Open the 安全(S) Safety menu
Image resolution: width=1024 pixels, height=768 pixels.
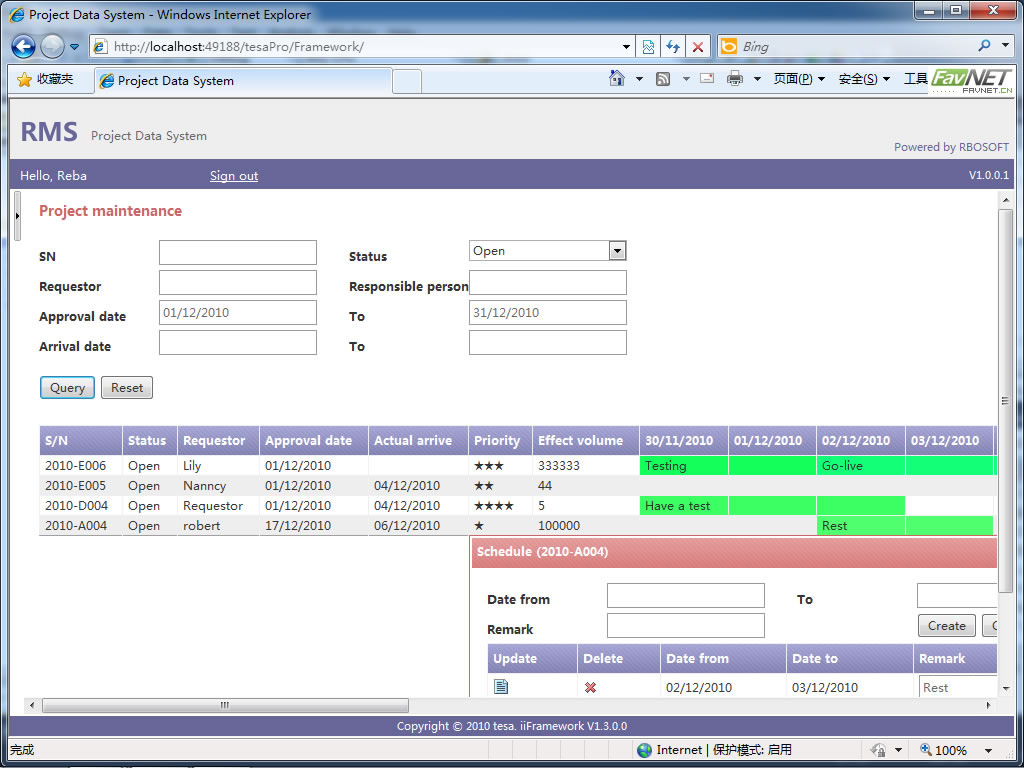pos(864,79)
